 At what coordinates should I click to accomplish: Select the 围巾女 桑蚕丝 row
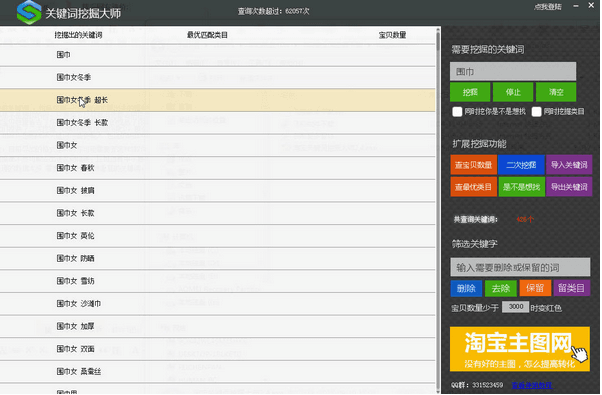(218, 372)
